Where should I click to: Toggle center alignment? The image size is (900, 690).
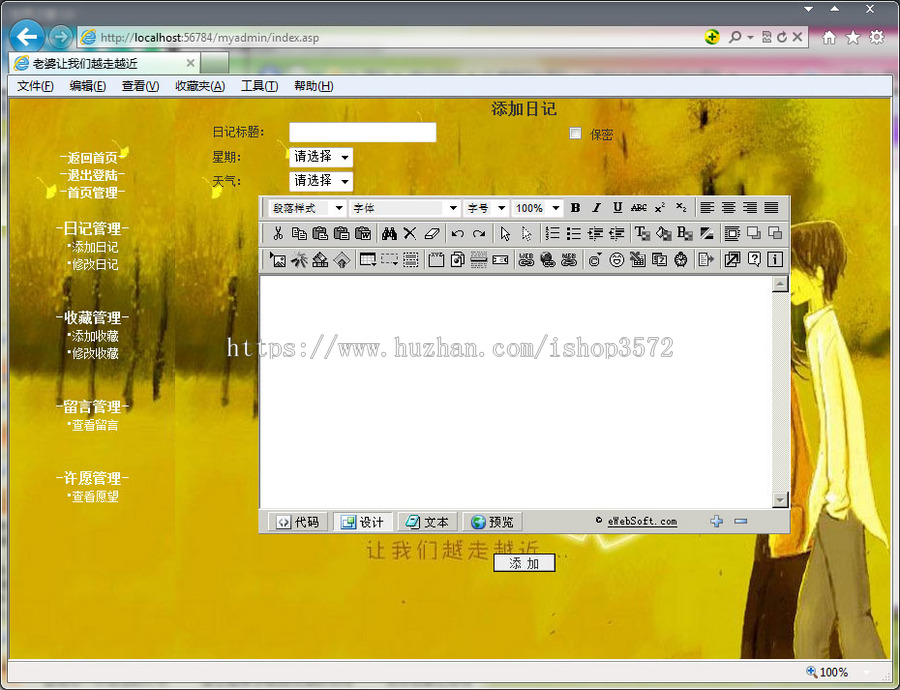728,207
